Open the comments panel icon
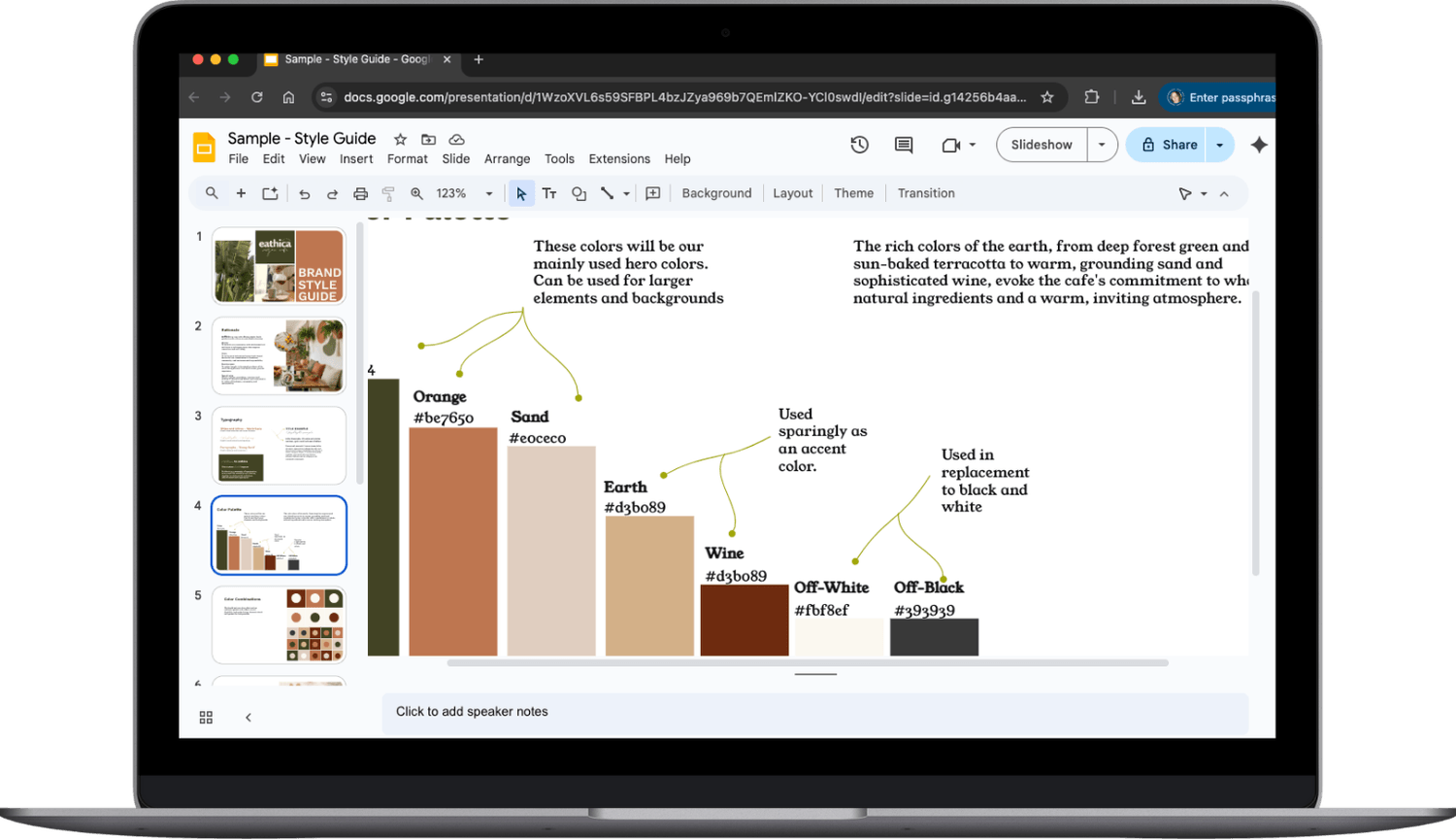This screenshot has width=1456, height=840. [904, 145]
